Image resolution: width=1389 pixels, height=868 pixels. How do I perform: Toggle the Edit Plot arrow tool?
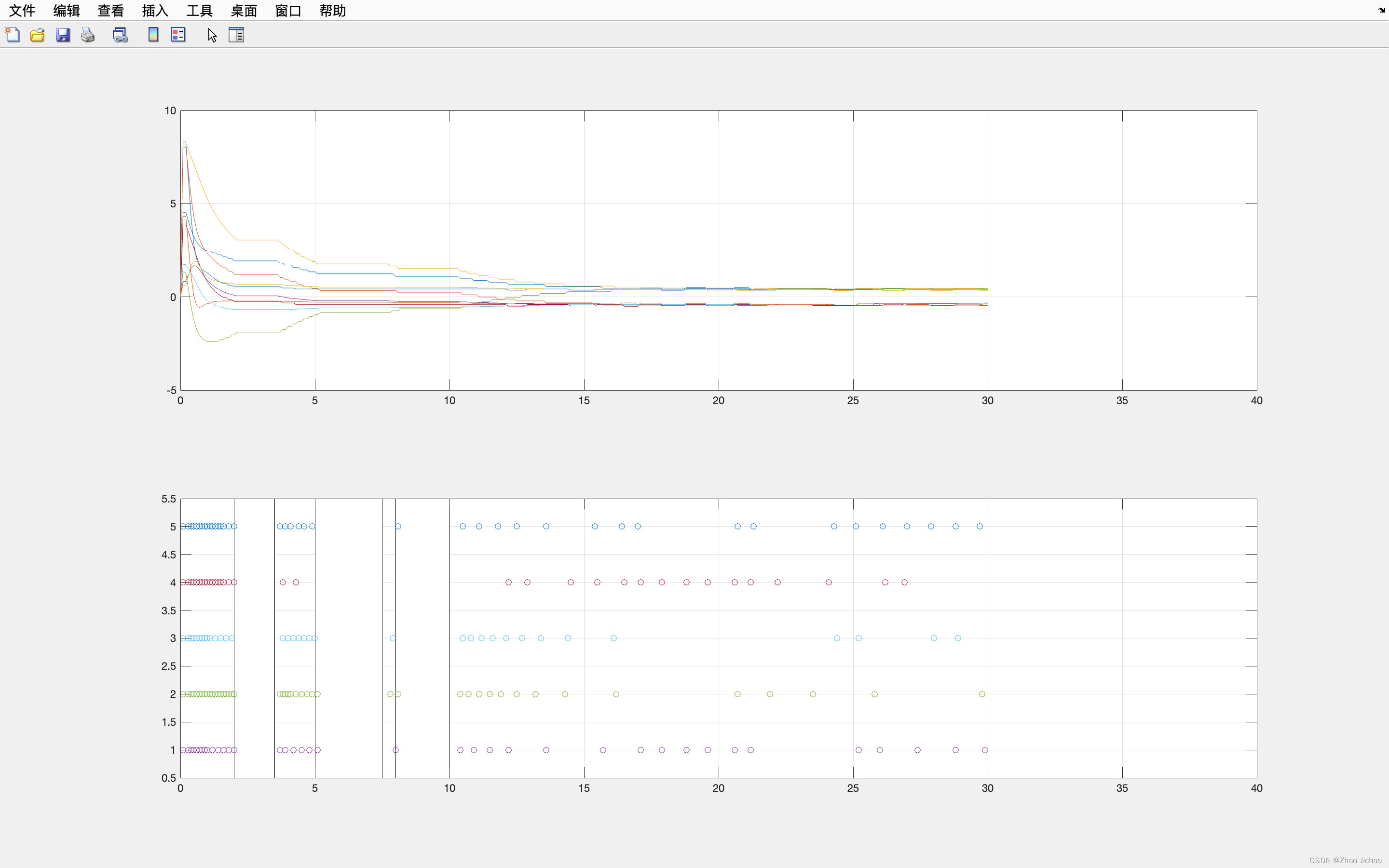tap(212, 35)
